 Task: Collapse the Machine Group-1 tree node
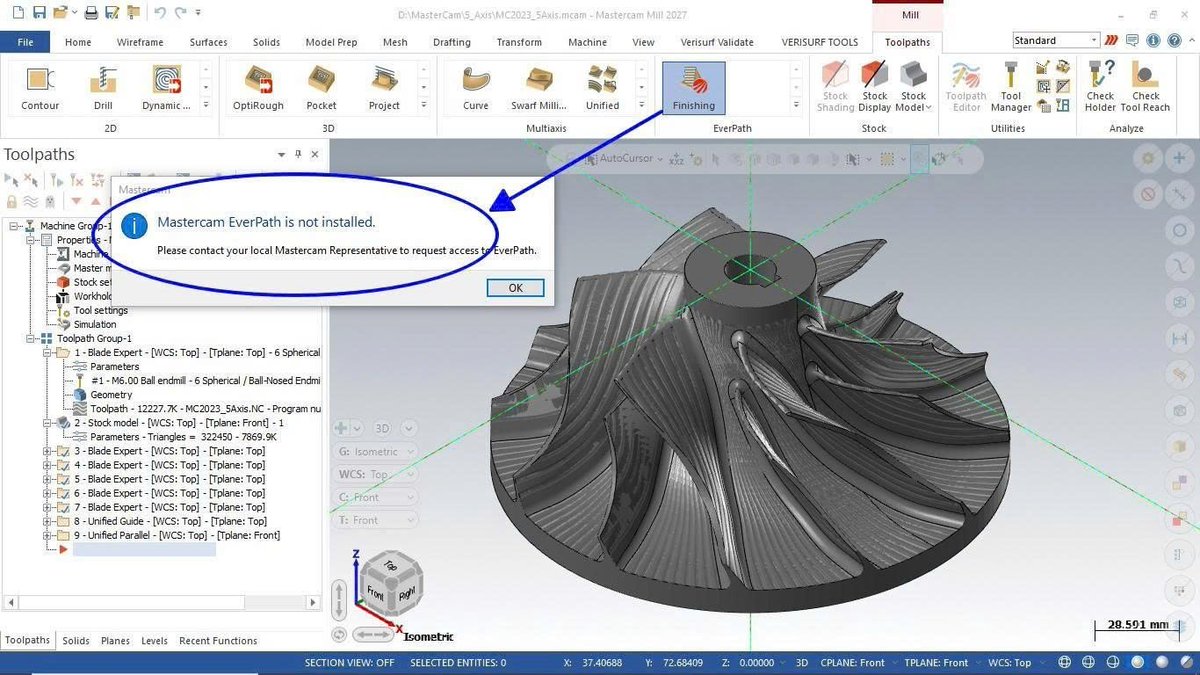click(x=15, y=226)
